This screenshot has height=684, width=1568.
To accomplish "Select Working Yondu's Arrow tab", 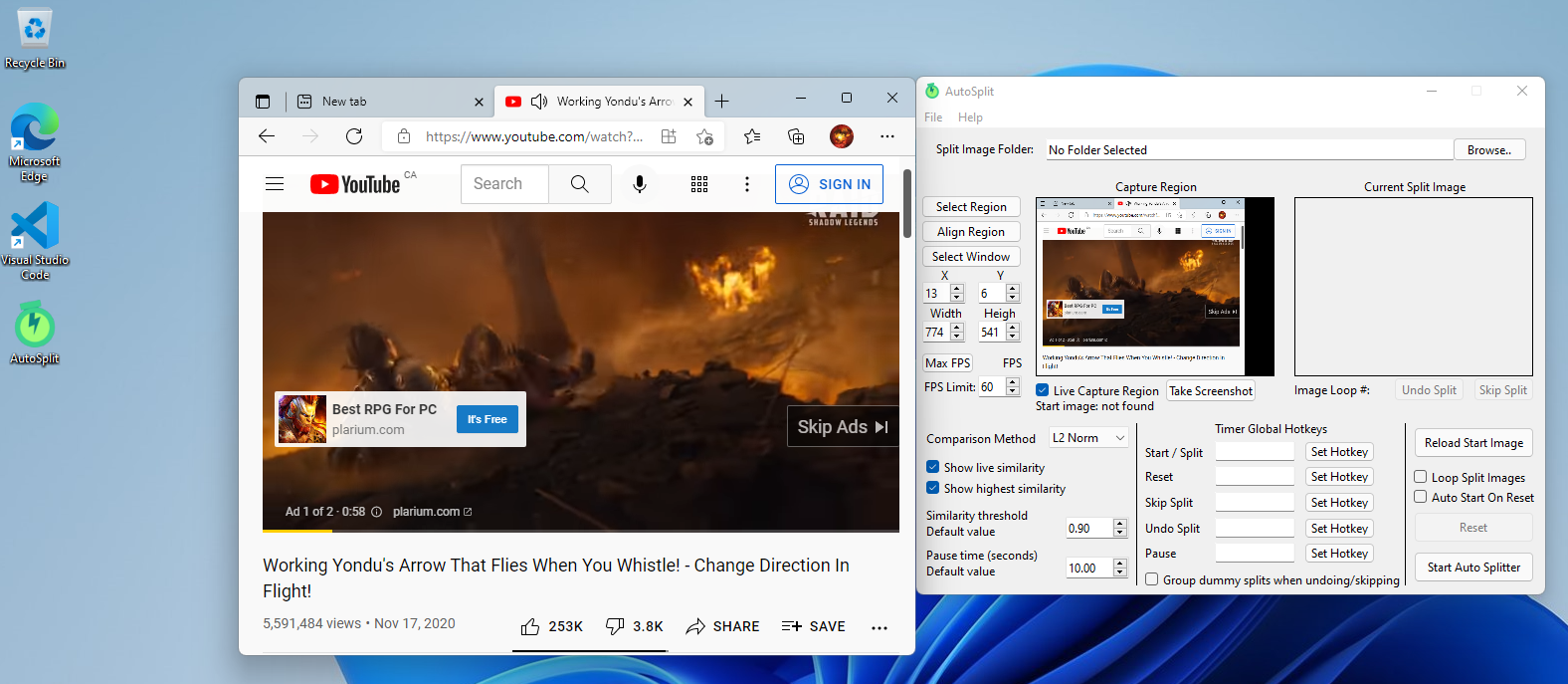I will [599, 102].
